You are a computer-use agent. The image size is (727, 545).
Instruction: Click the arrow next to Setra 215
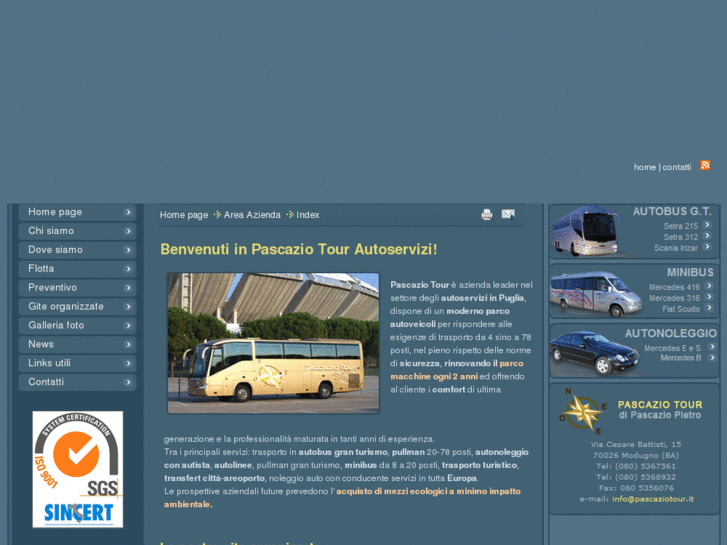click(x=707, y=225)
